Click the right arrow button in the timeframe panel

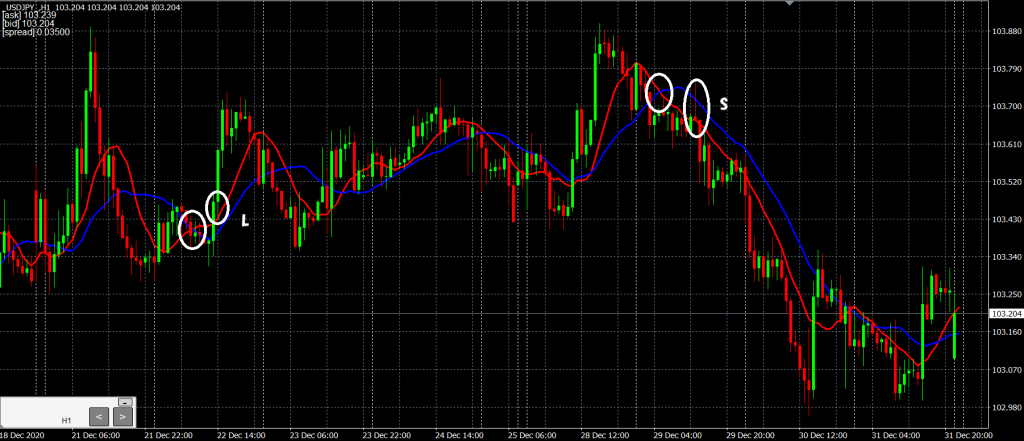pos(122,415)
